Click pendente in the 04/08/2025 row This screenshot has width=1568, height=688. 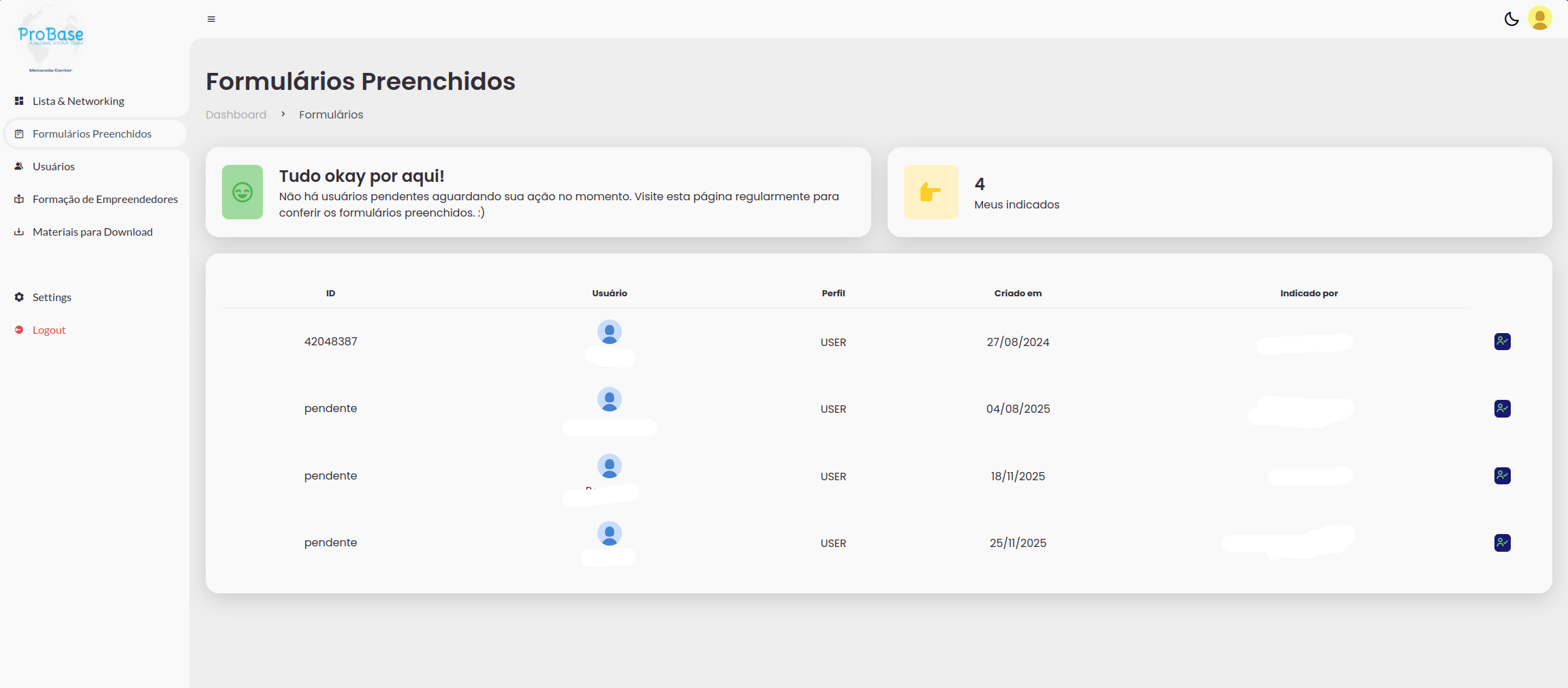(x=330, y=408)
